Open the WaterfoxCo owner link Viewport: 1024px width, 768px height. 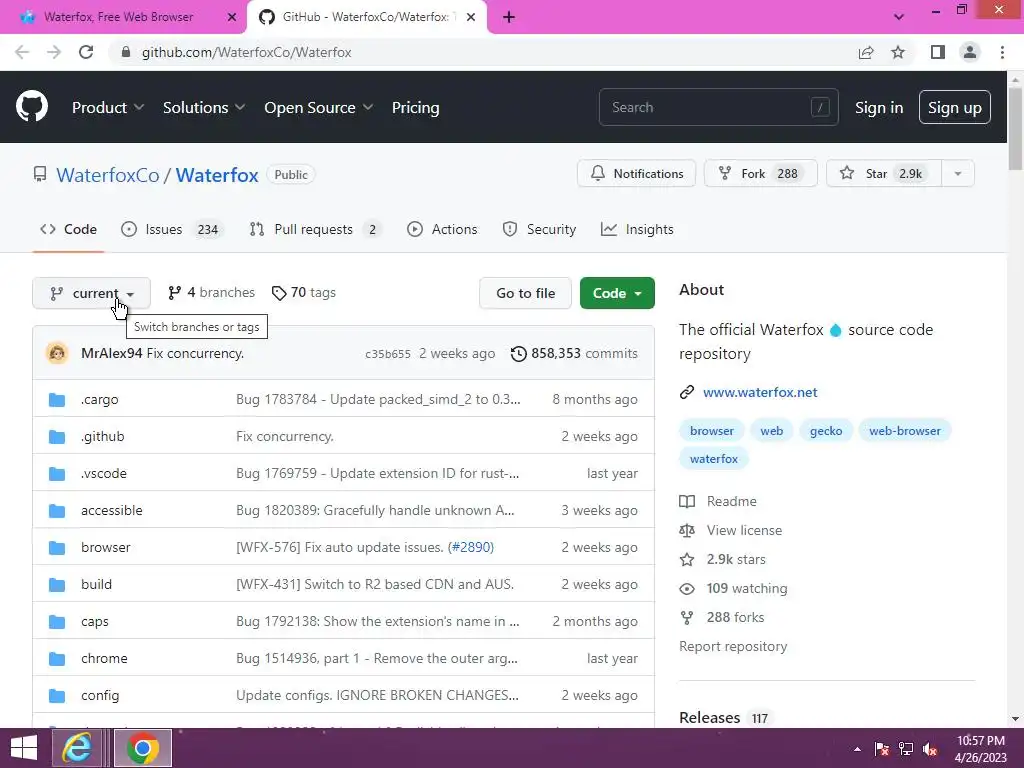[x=108, y=175]
